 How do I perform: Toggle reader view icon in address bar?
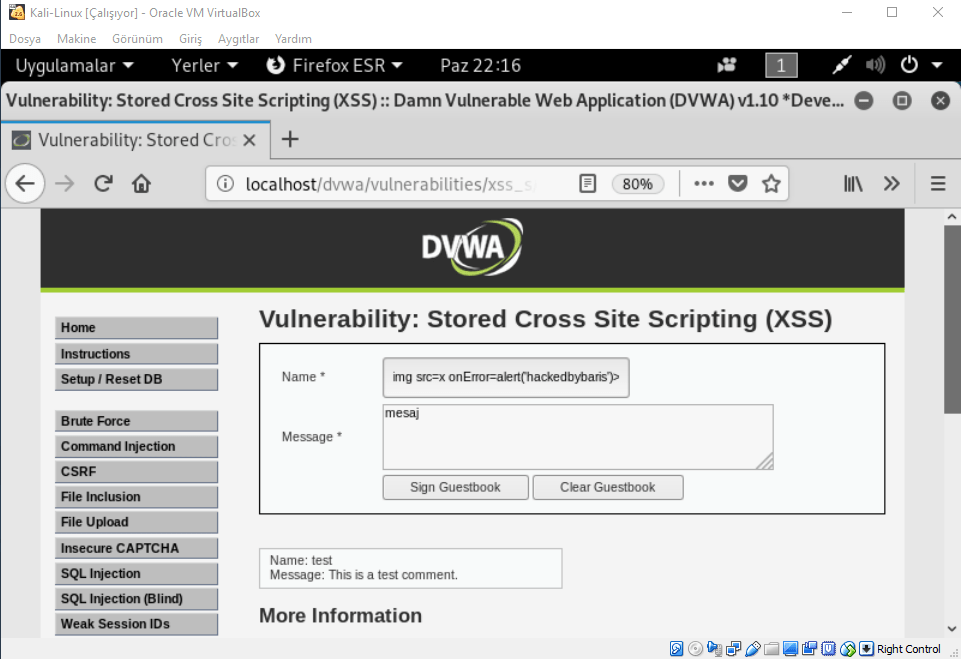tap(588, 183)
